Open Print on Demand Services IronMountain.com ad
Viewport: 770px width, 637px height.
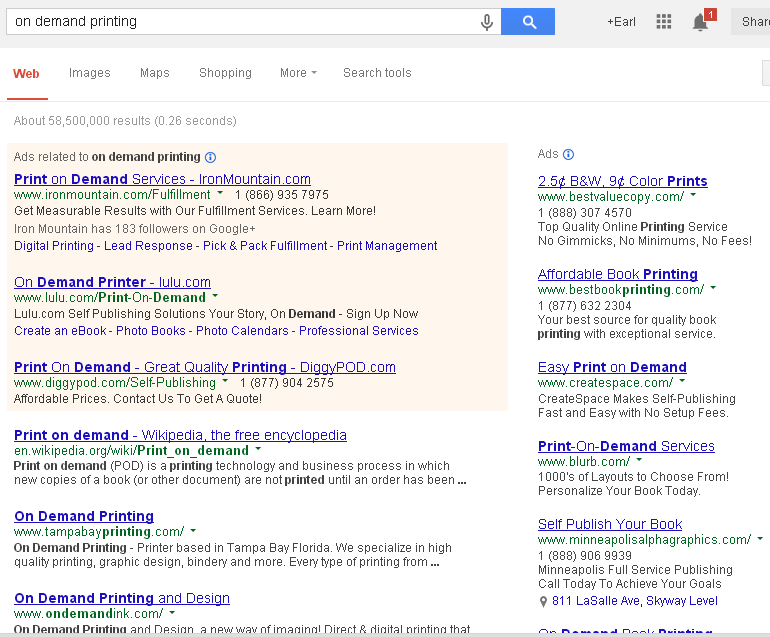[x=163, y=179]
